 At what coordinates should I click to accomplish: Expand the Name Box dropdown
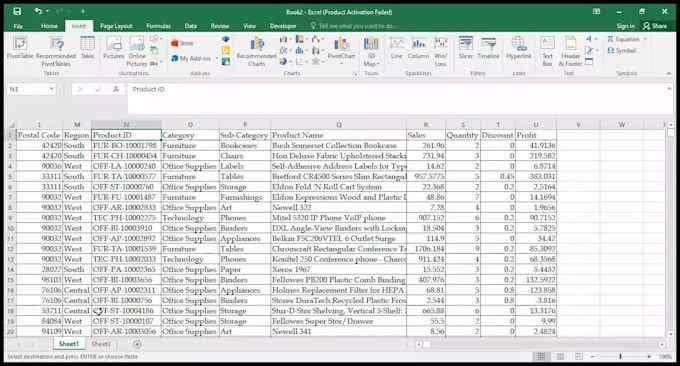pos(51,89)
